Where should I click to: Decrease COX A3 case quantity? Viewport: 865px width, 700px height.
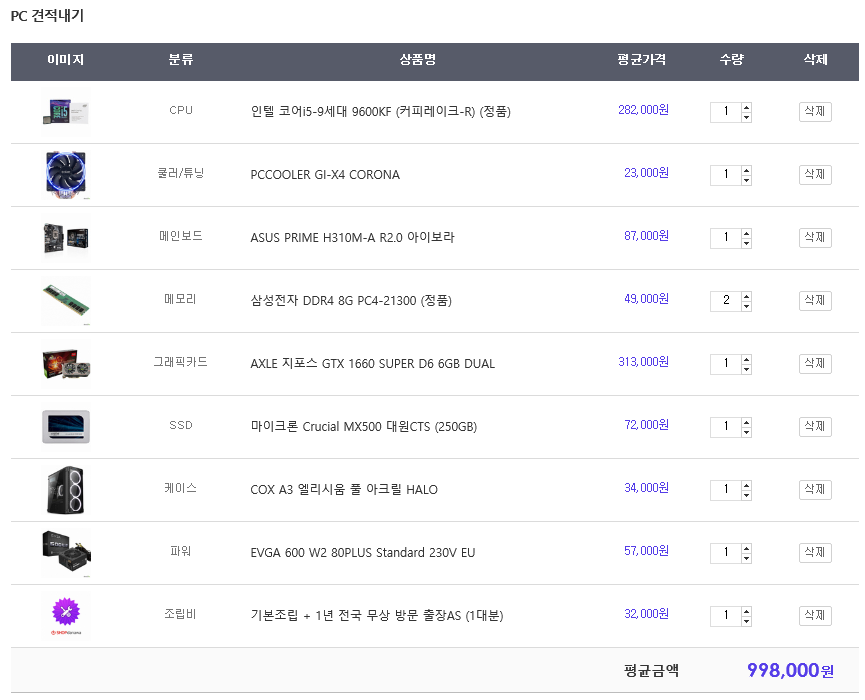point(746,494)
